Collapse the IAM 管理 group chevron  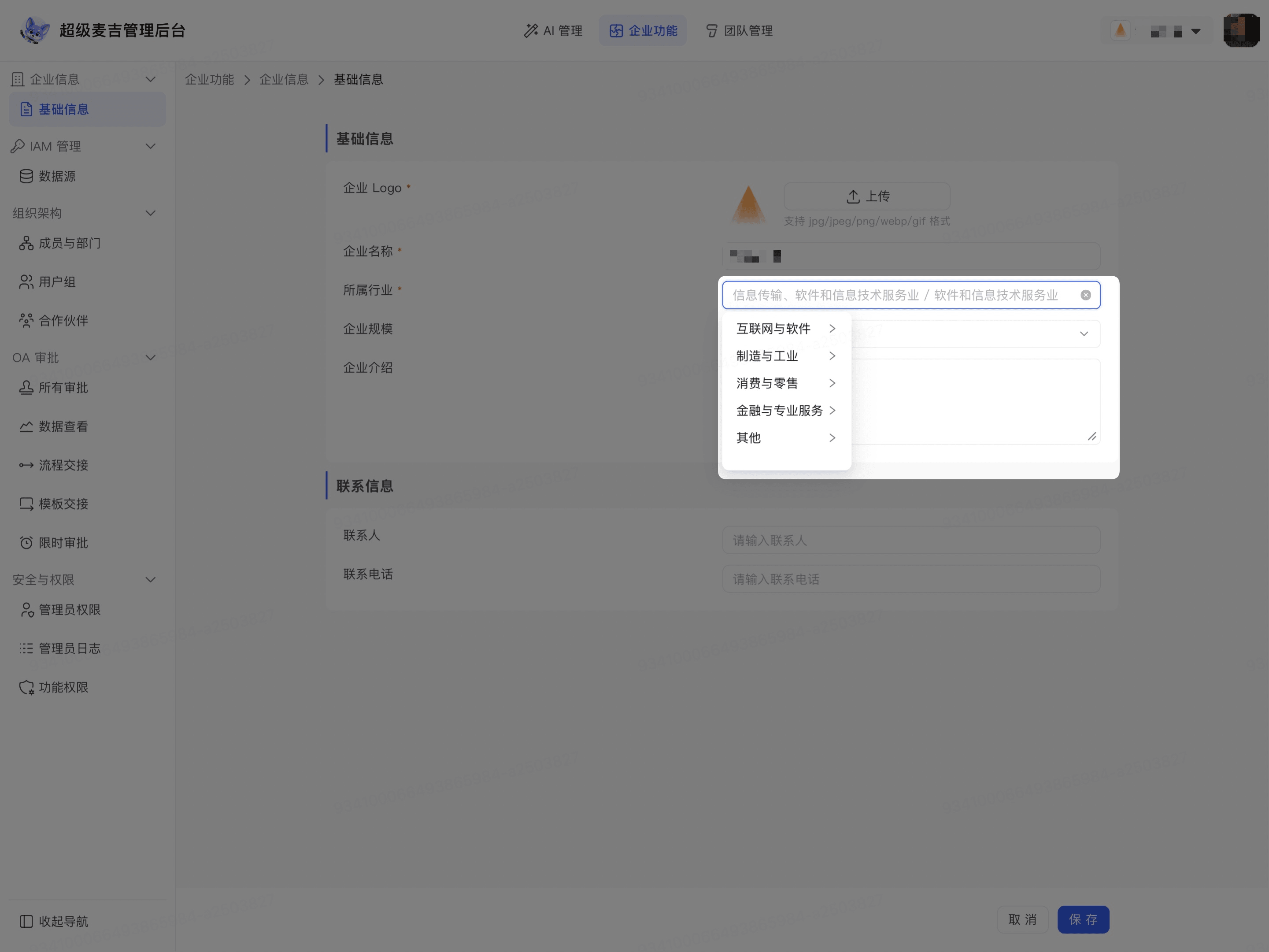coord(150,146)
